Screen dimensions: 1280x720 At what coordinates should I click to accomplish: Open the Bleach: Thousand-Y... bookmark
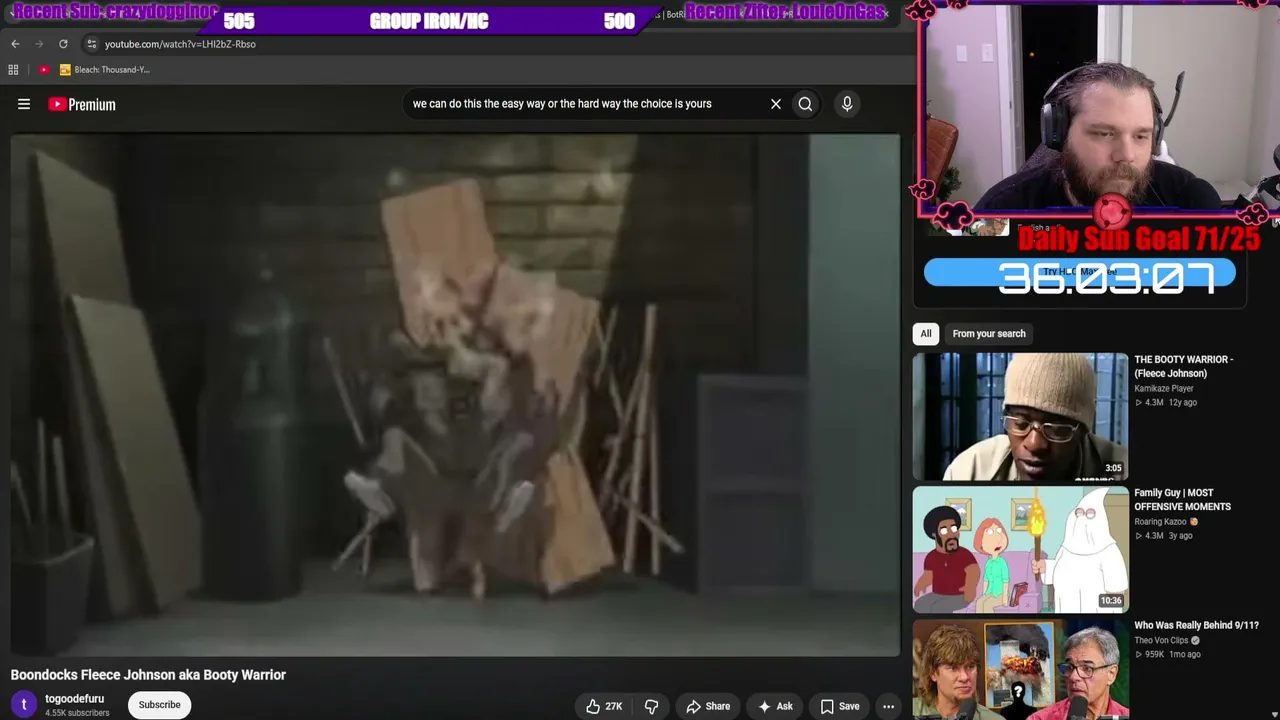coord(104,70)
